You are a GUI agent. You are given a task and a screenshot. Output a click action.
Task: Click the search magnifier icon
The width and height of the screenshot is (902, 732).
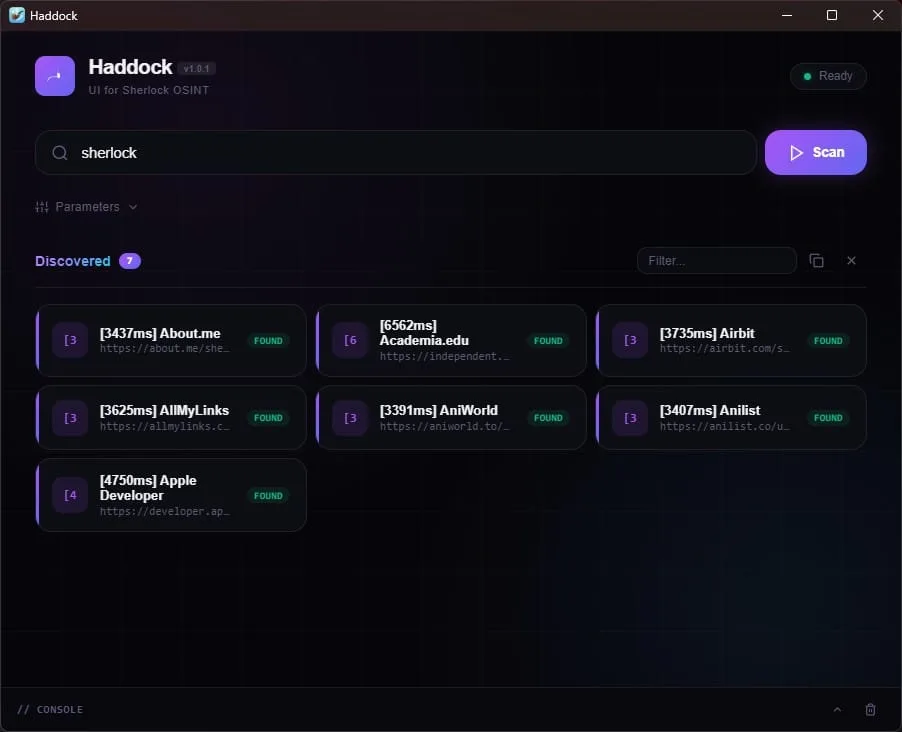(x=59, y=152)
